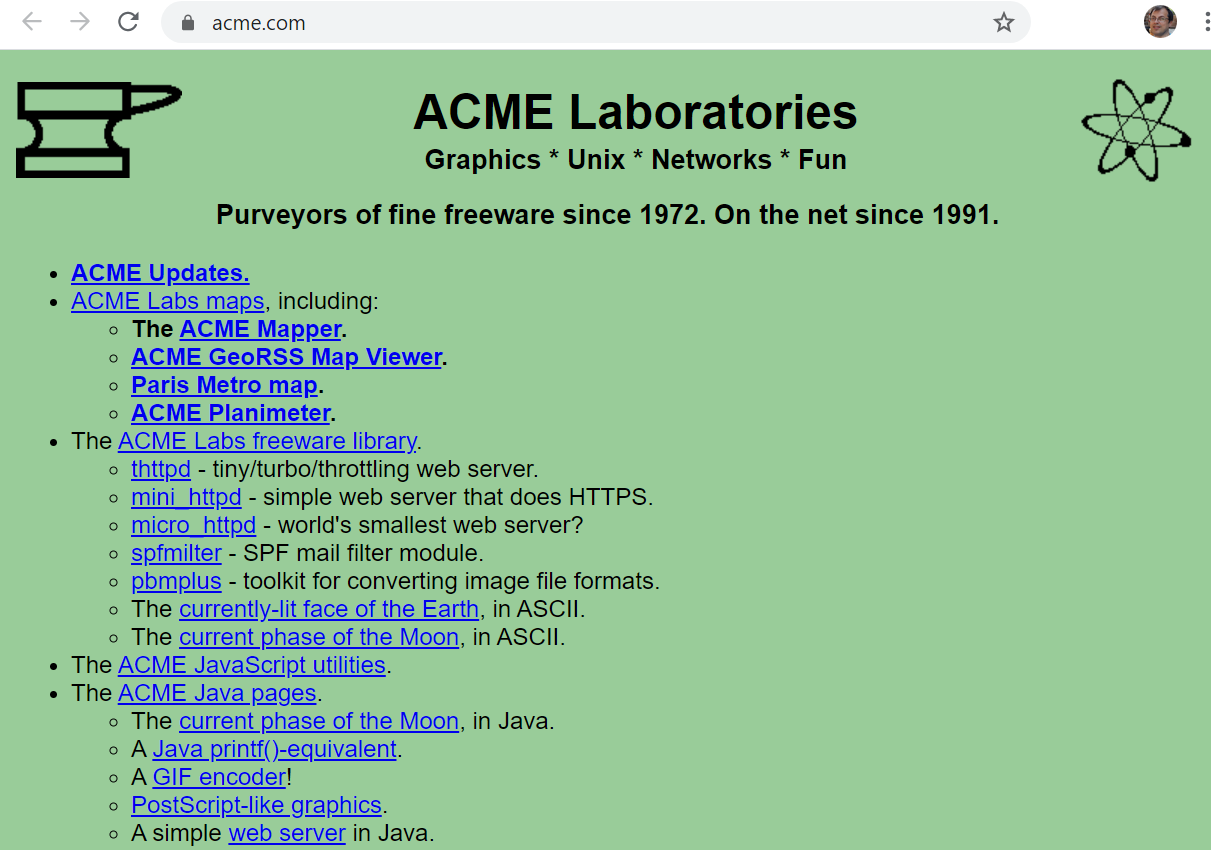
Task: Open the PostScript-like graphics link
Action: pos(256,805)
